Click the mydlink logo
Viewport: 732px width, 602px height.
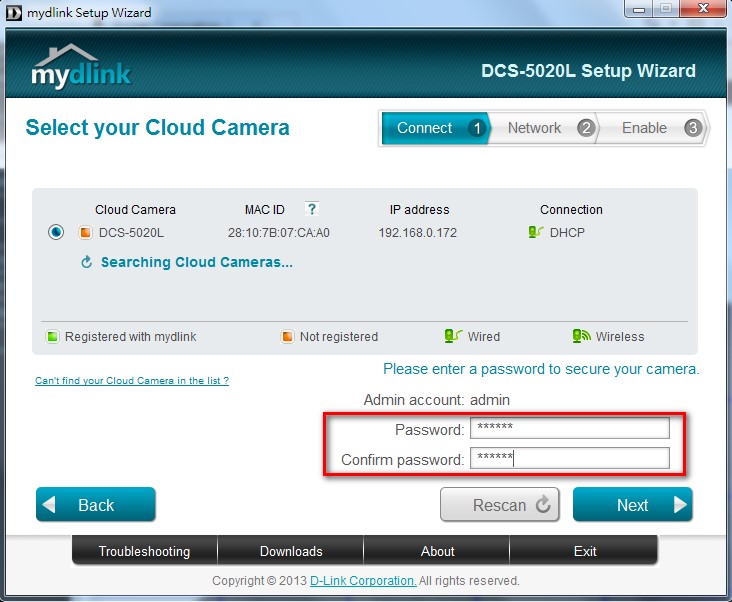coord(81,67)
